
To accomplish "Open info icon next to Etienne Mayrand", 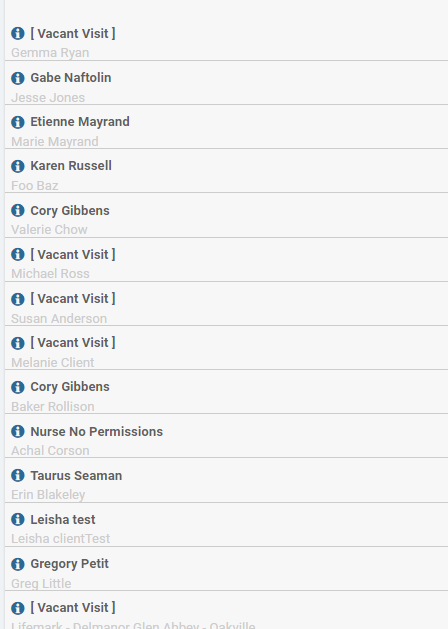I will (18, 122).
